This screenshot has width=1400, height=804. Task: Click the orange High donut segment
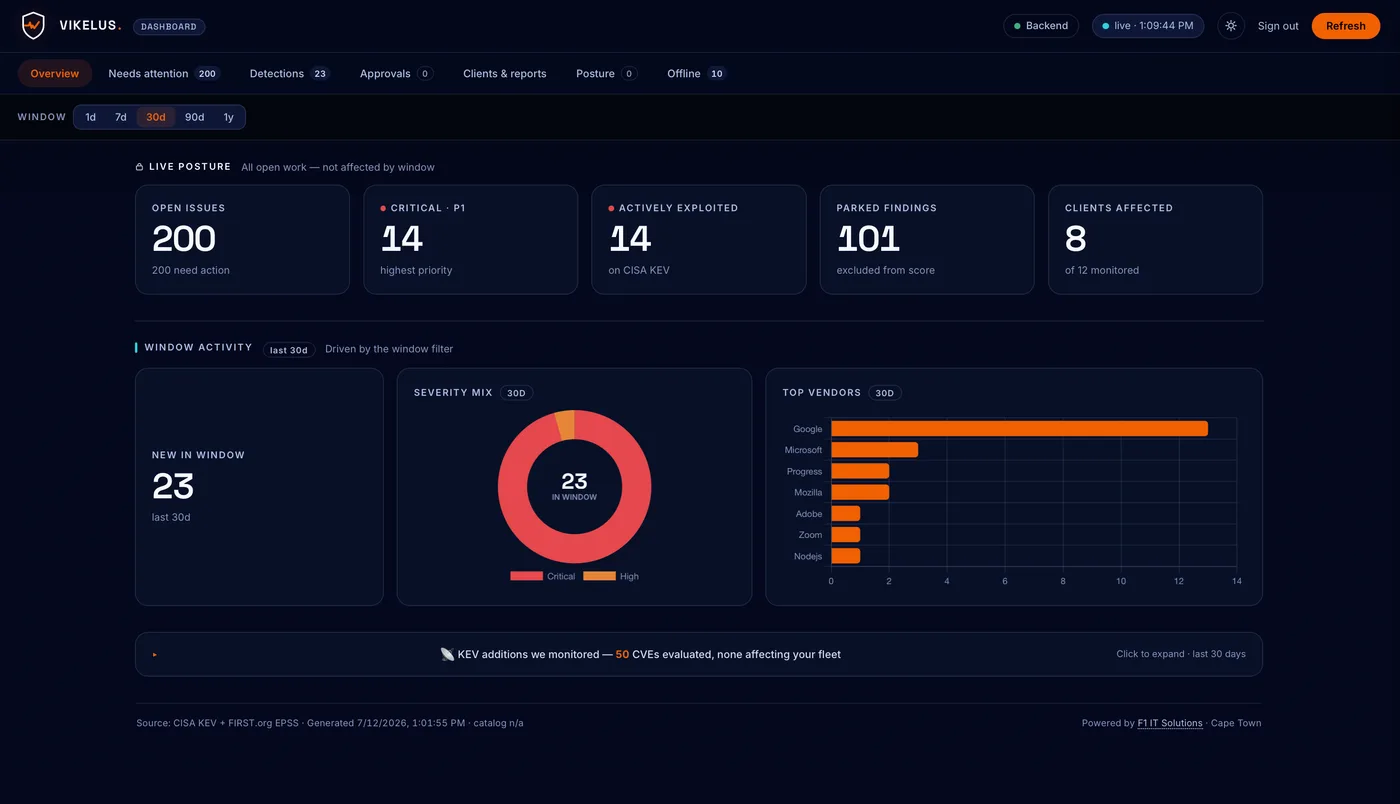(x=565, y=425)
